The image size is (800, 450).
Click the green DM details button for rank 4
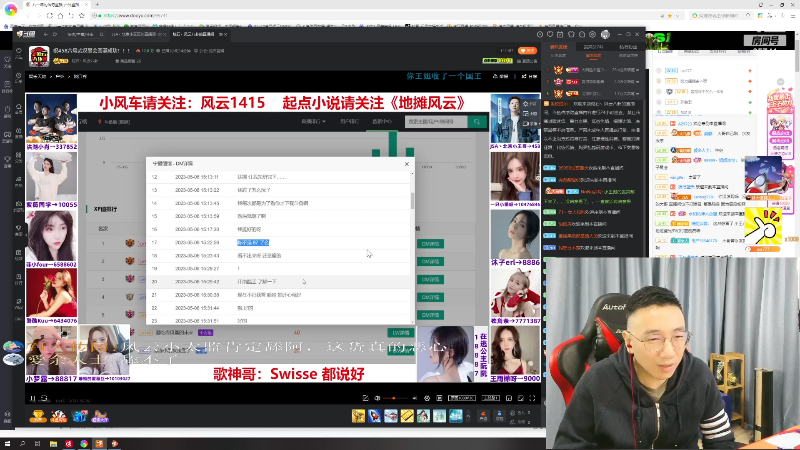pyautogui.click(x=431, y=297)
